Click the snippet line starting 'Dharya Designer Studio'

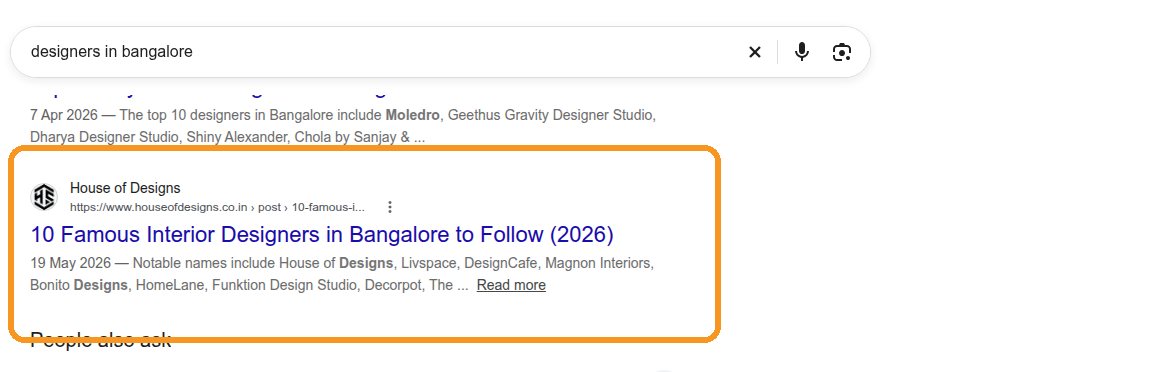tap(228, 138)
